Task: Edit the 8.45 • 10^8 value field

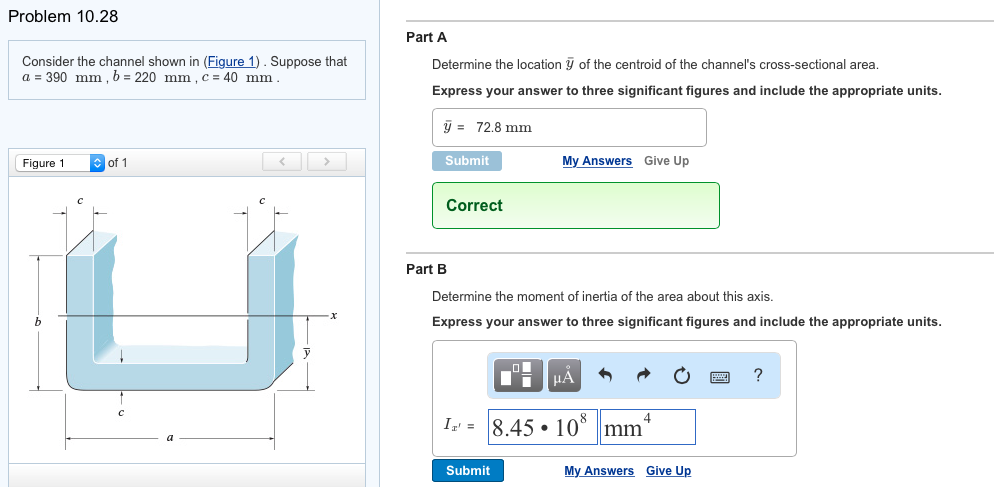Action: (542, 427)
